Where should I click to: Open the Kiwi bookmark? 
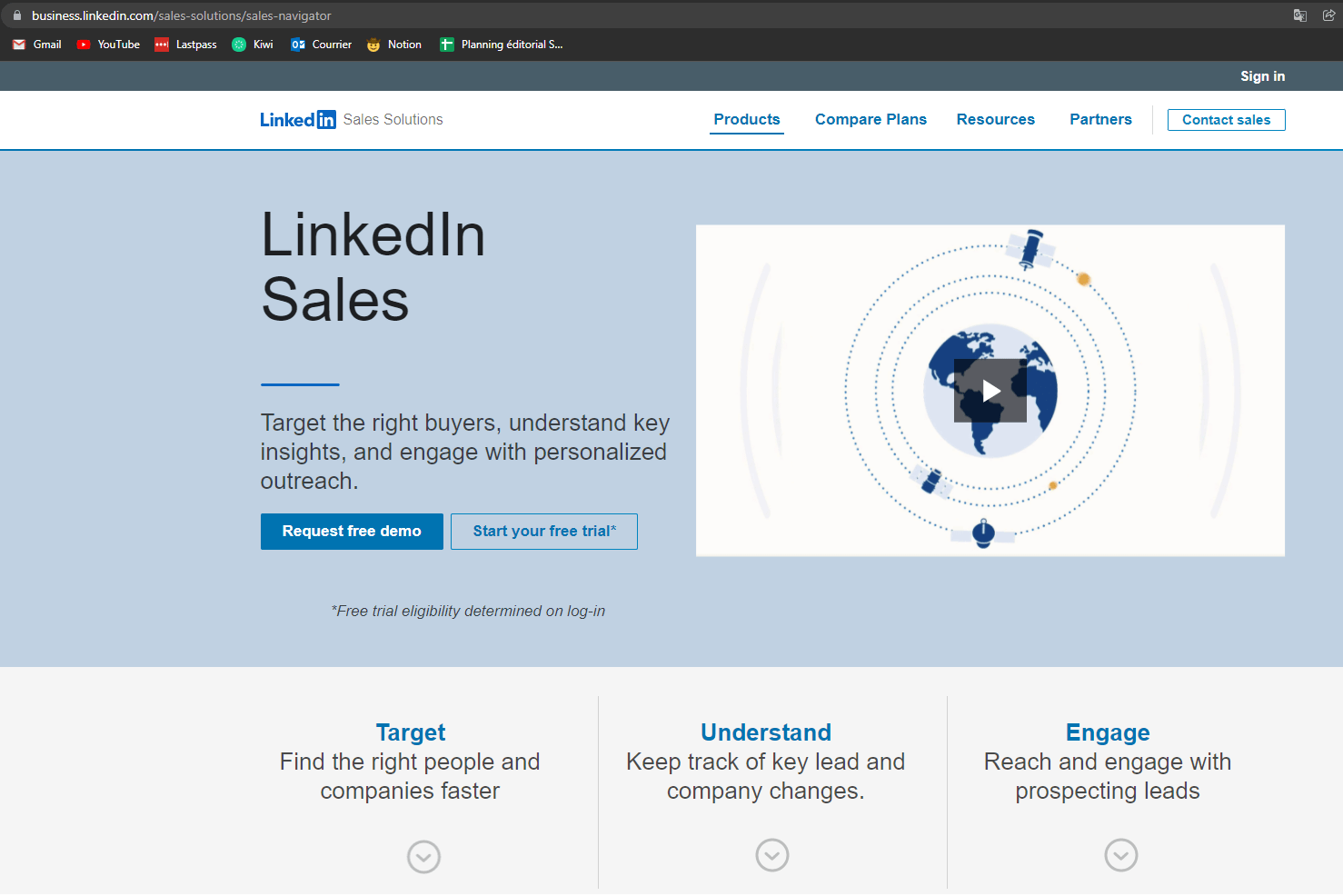[x=252, y=44]
